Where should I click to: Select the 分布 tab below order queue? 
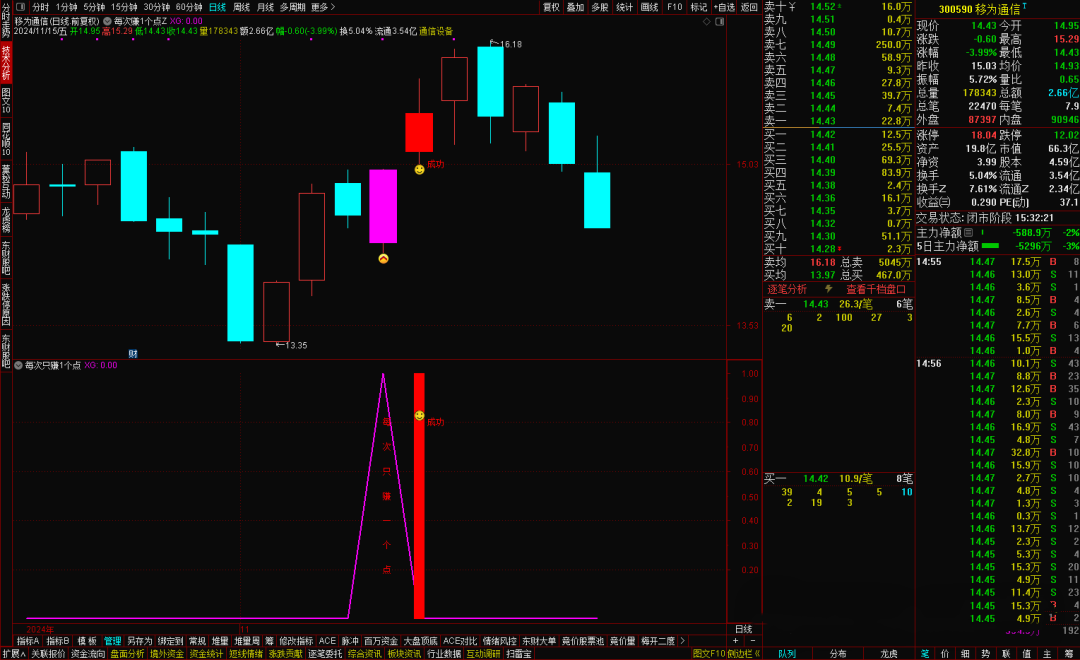pos(838,653)
